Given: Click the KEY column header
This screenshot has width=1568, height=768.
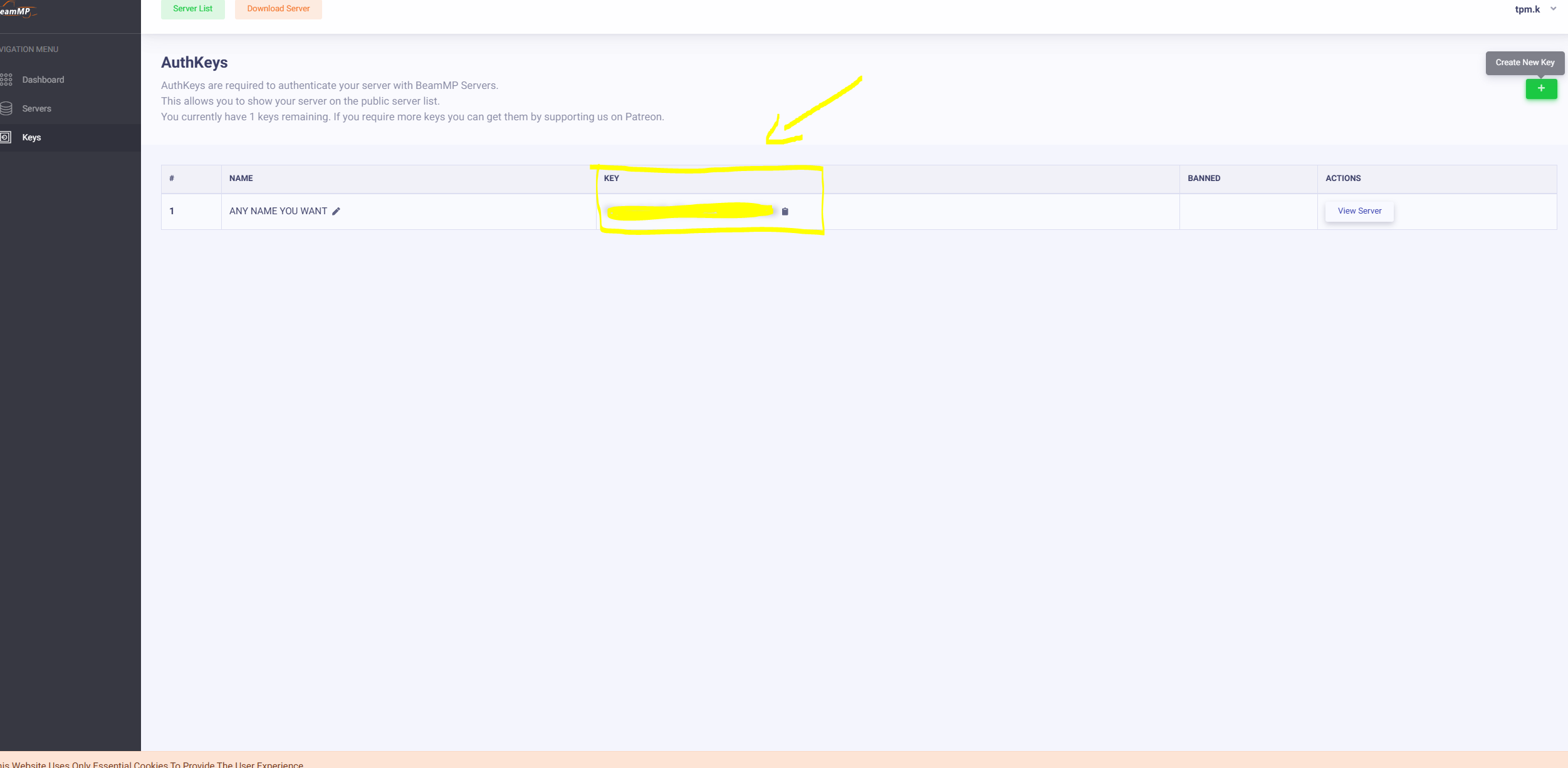Looking at the screenshot, I should click(x=611, y=179).
